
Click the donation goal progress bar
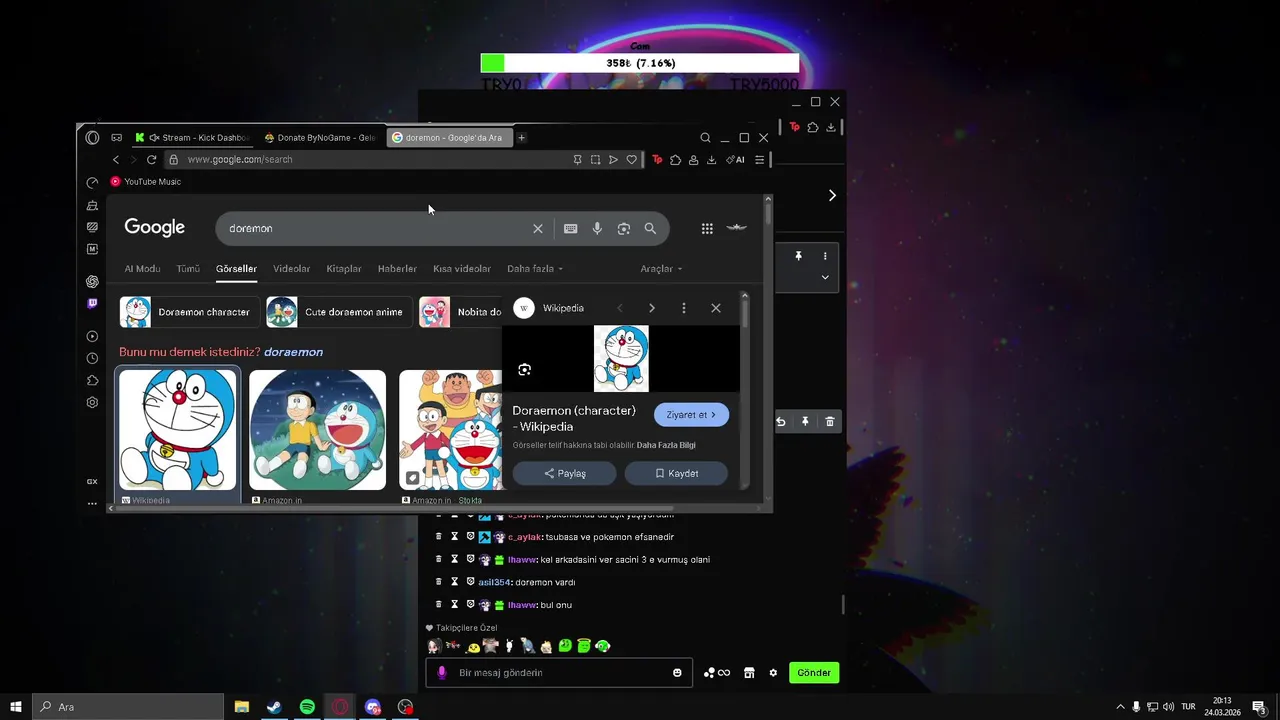pos(640,63)
